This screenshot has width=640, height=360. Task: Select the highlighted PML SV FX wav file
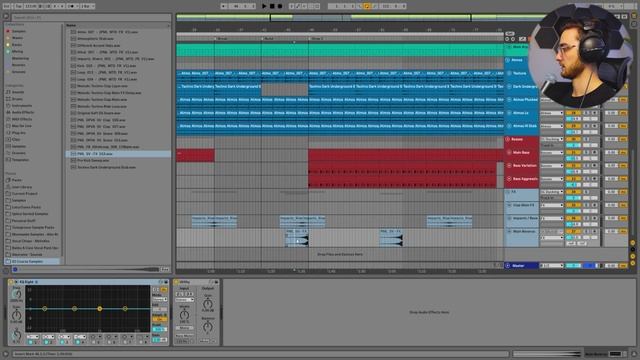click(118, 154)
